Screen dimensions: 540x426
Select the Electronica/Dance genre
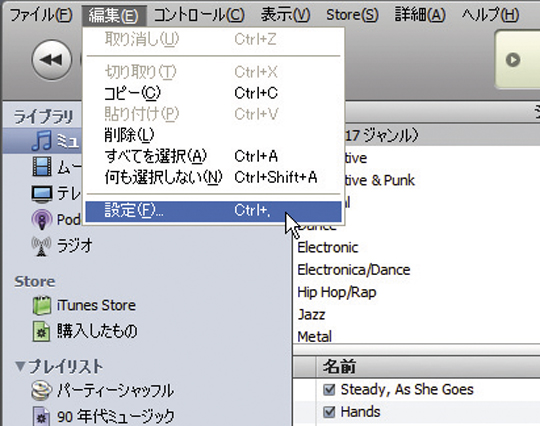pyautogui.click(x=354, y=270)
